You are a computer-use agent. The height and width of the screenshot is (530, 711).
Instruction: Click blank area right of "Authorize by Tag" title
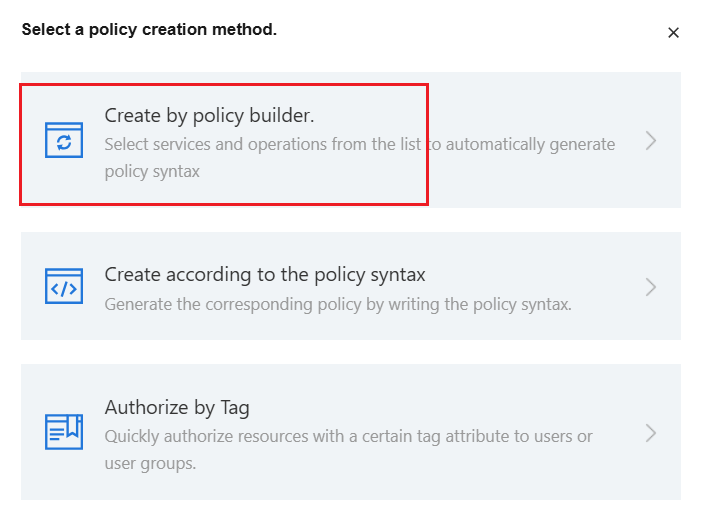tap(450, 408)
